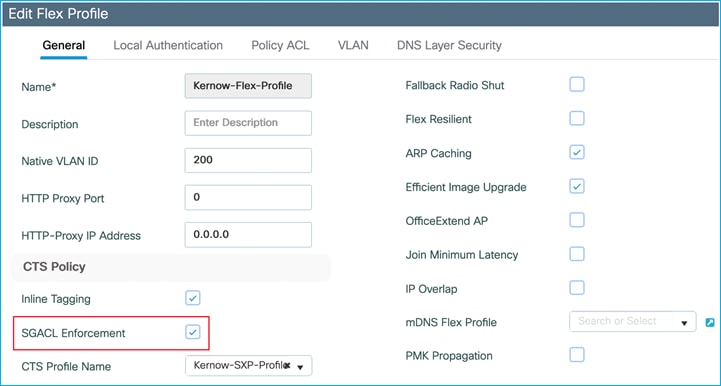This screenshot has height=386, width=721.
Task: Click the Native VLAN ID field
Action: 248,160
